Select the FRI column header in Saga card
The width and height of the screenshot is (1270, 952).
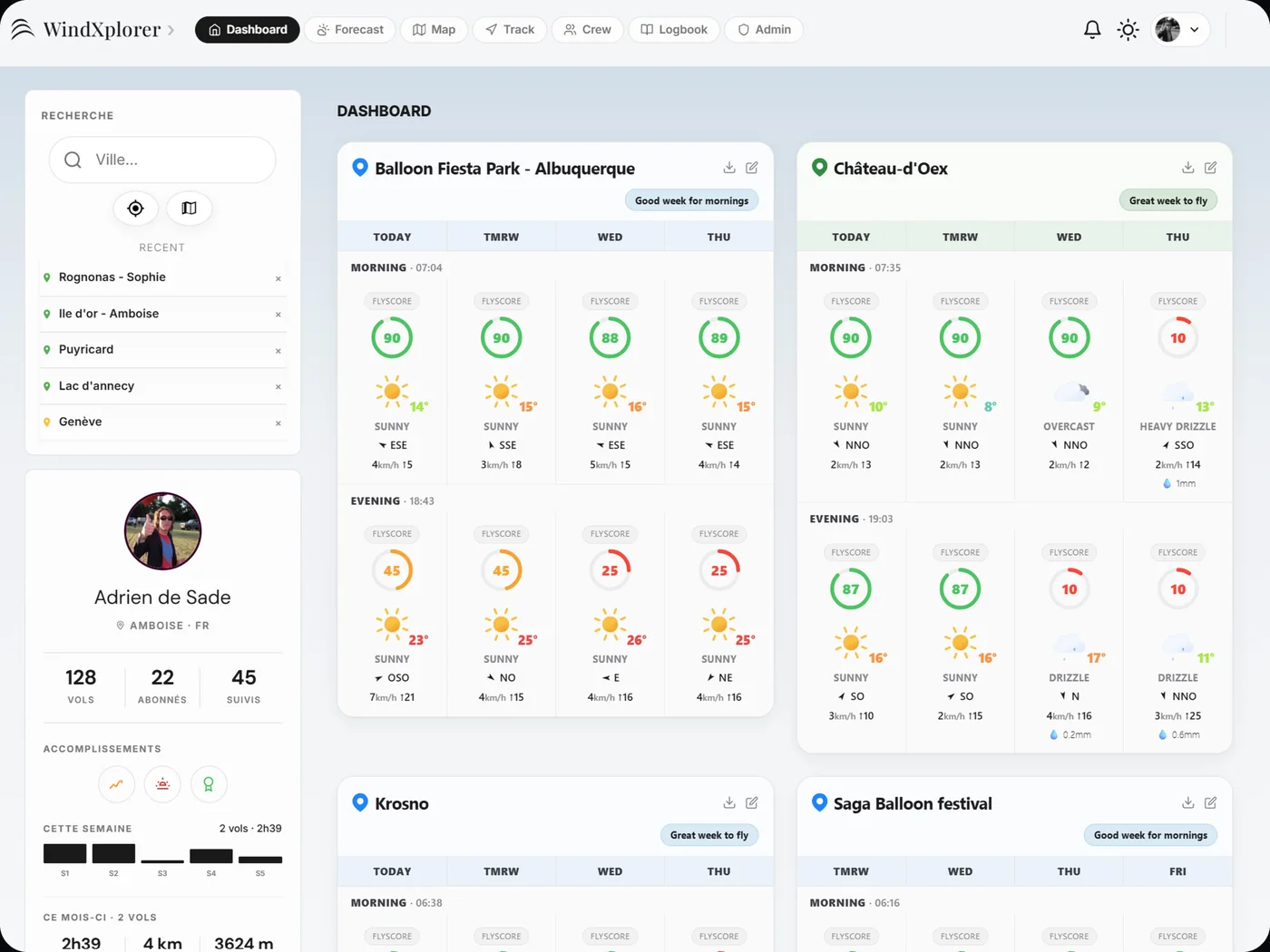[1177, 871]
